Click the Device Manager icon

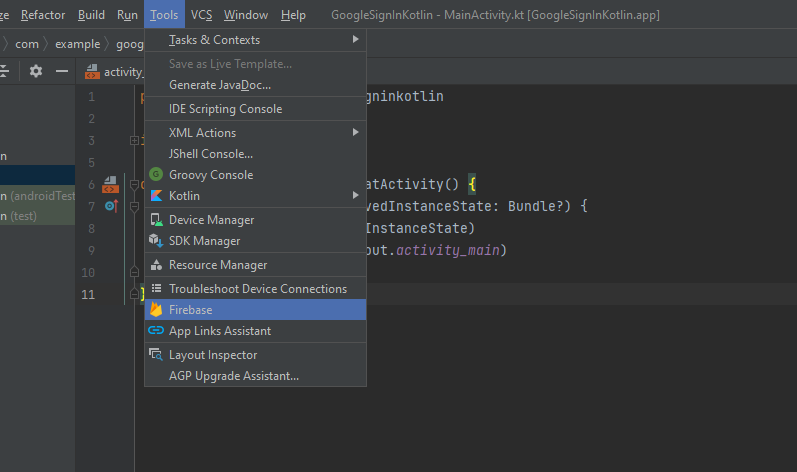pos(156,219)
